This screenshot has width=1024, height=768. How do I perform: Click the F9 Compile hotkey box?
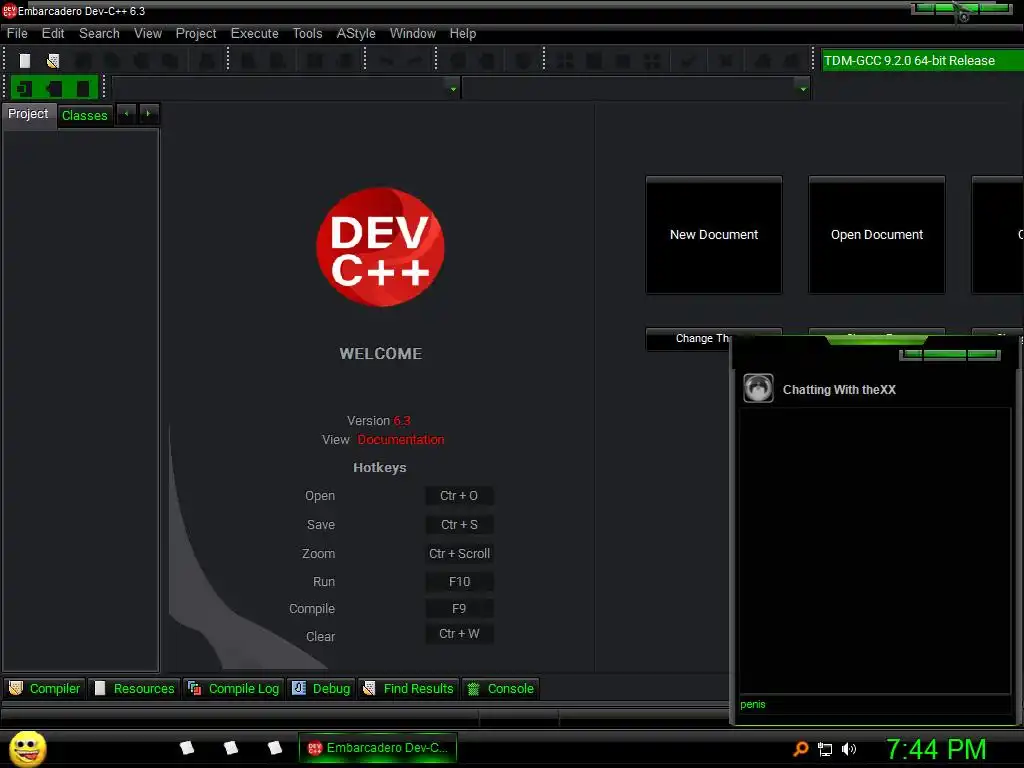[459, 609]
